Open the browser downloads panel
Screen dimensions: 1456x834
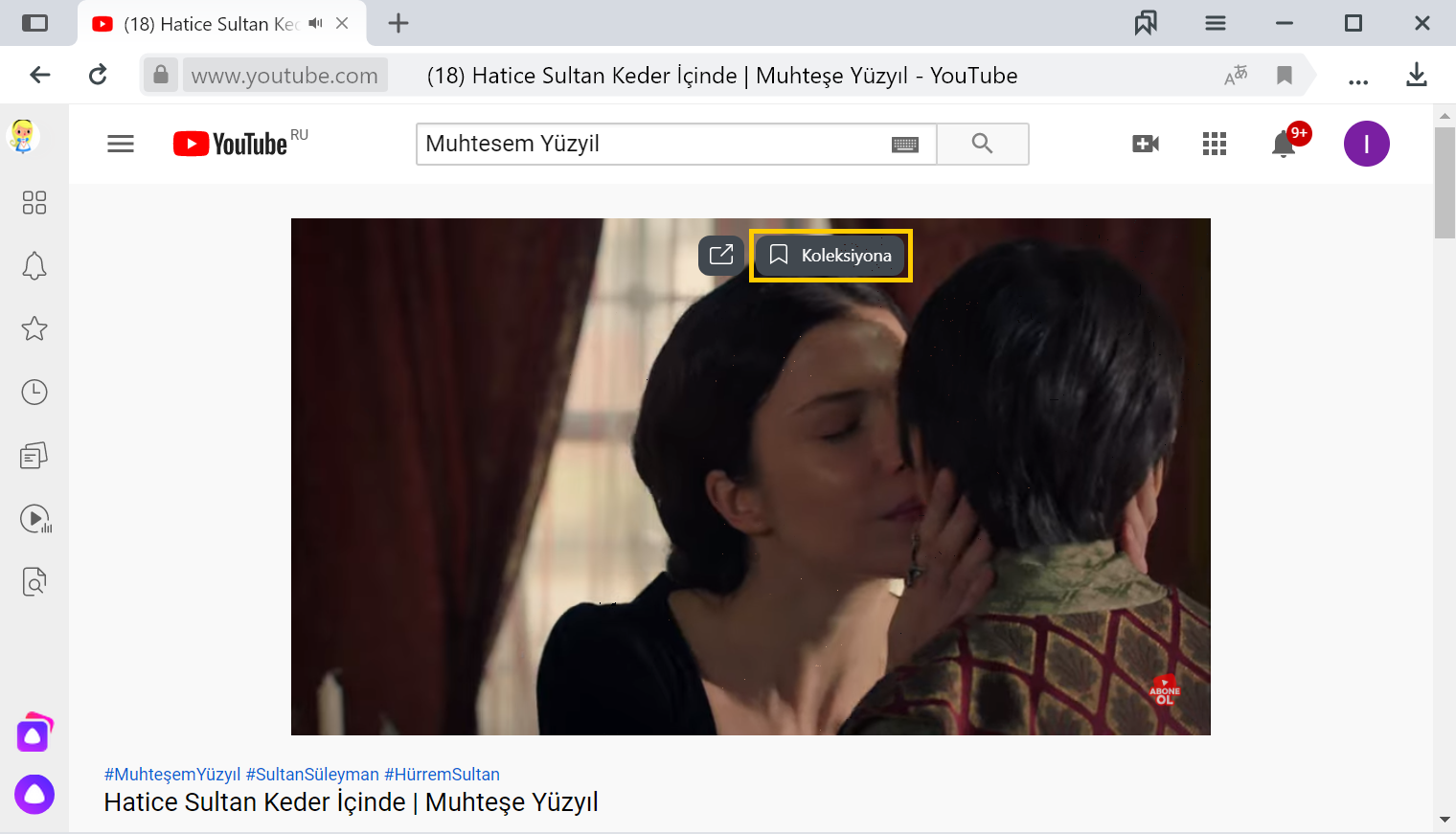pos(1417,75)
